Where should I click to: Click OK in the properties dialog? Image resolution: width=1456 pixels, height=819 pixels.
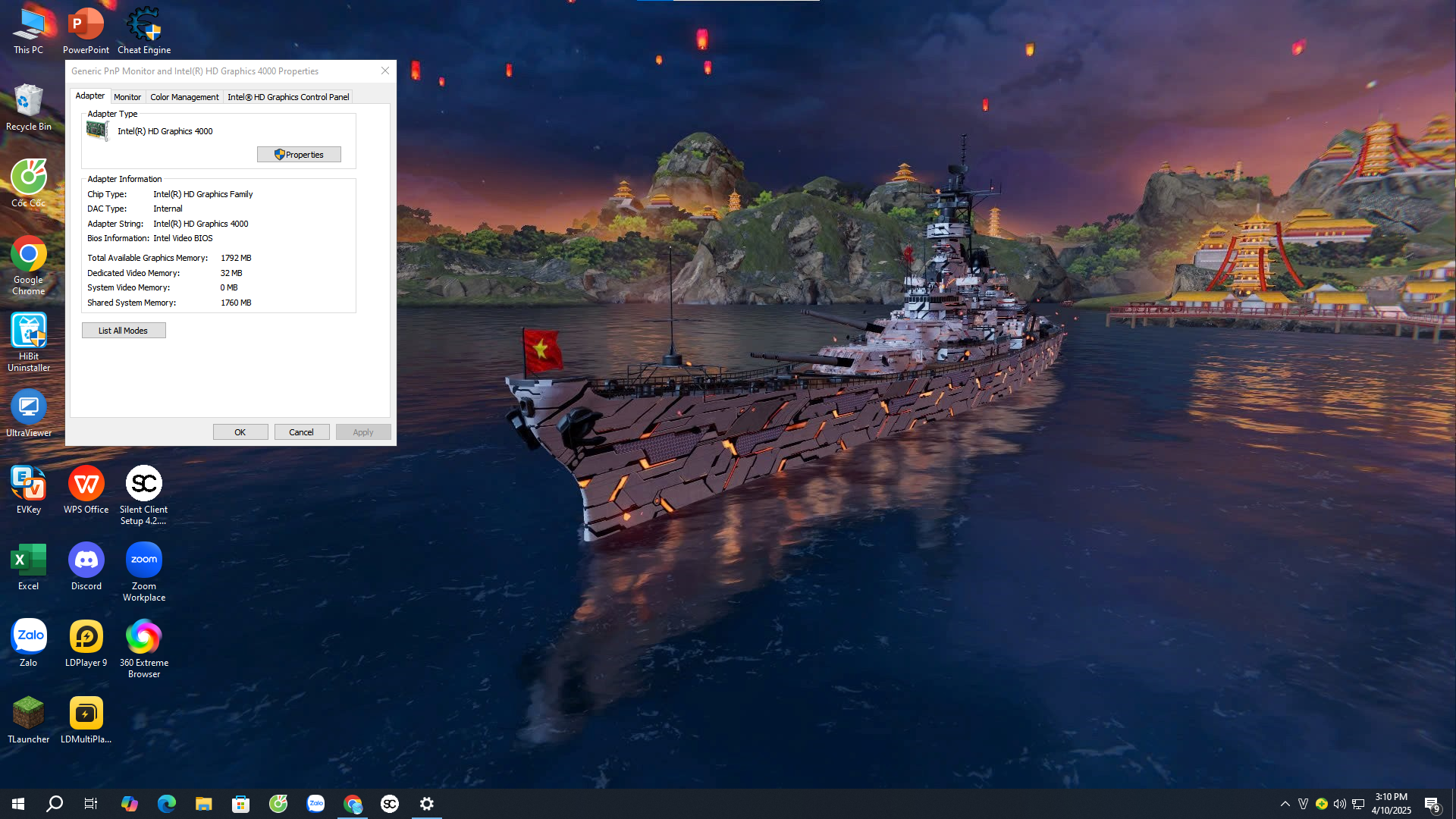pos(240,432)
